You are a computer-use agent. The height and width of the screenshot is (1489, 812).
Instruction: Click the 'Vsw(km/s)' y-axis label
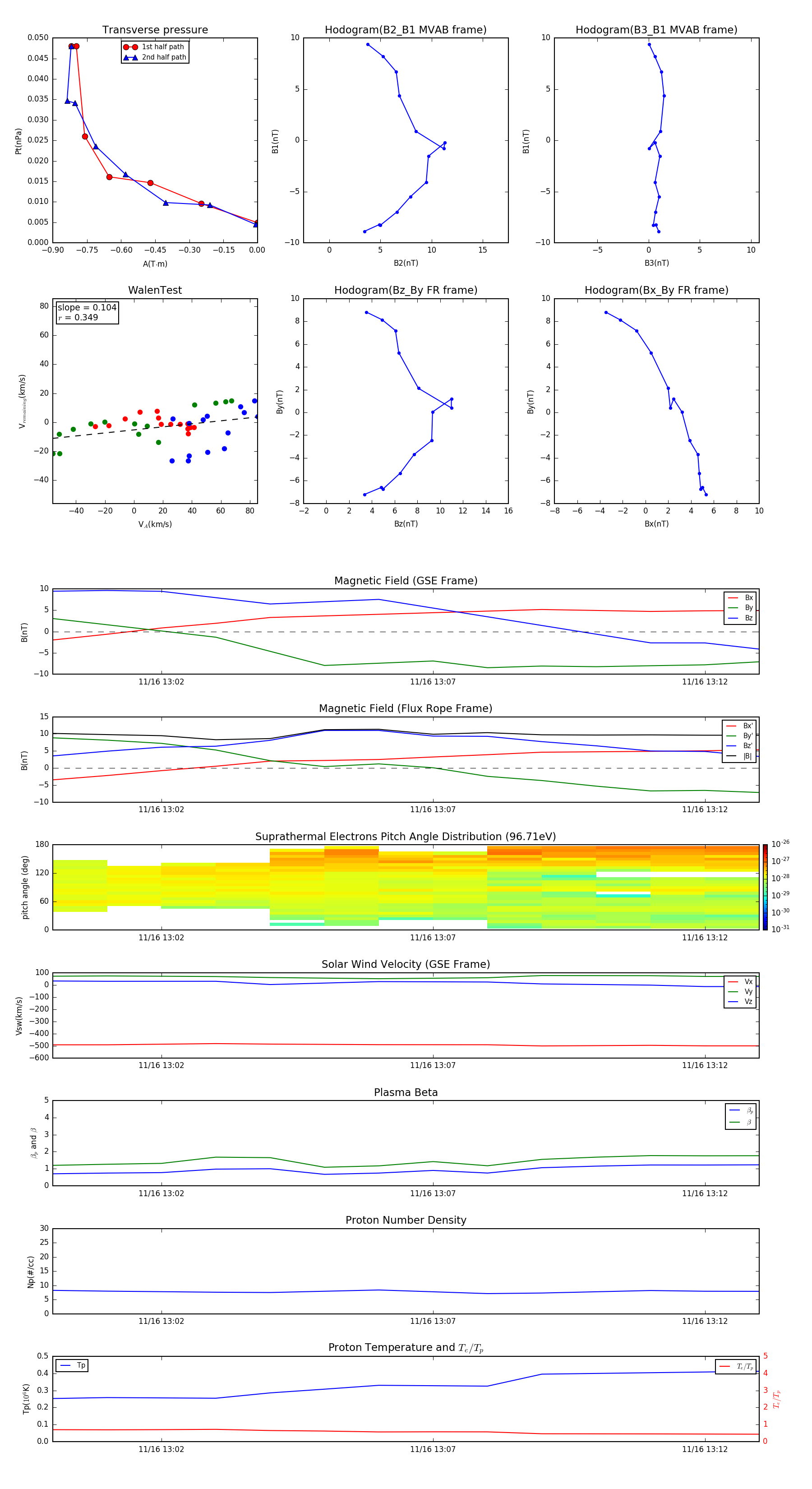pos(18,1016)
